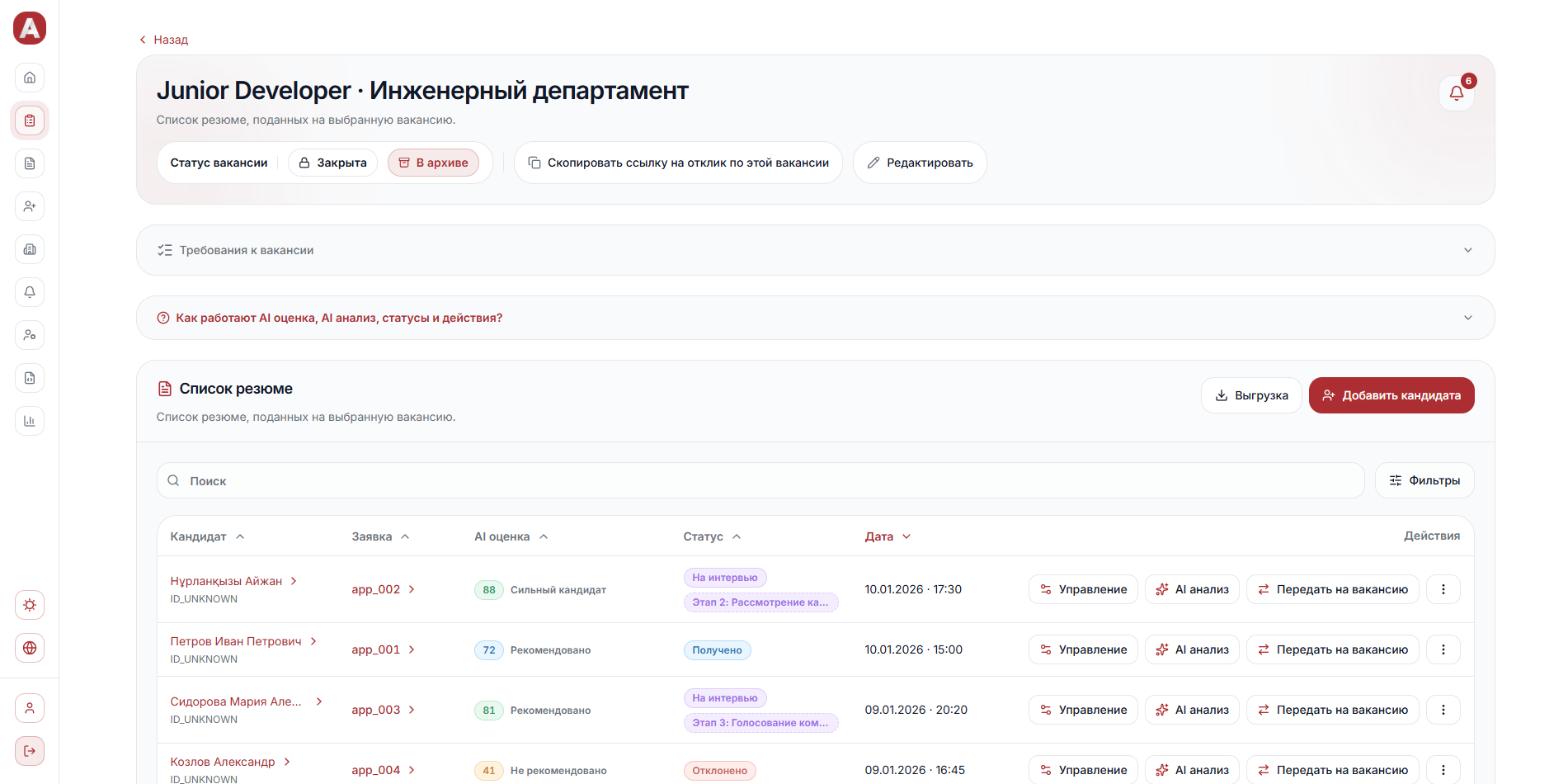Screen dimensions: 1568x784
Task: Click Этап 2: Рассмотрение ка... stage badge
Action: [x=760, y=602]
